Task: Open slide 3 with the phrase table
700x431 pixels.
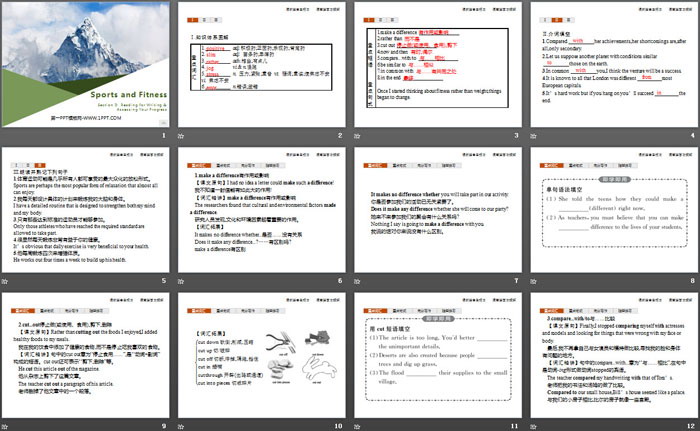Action: 437,69
